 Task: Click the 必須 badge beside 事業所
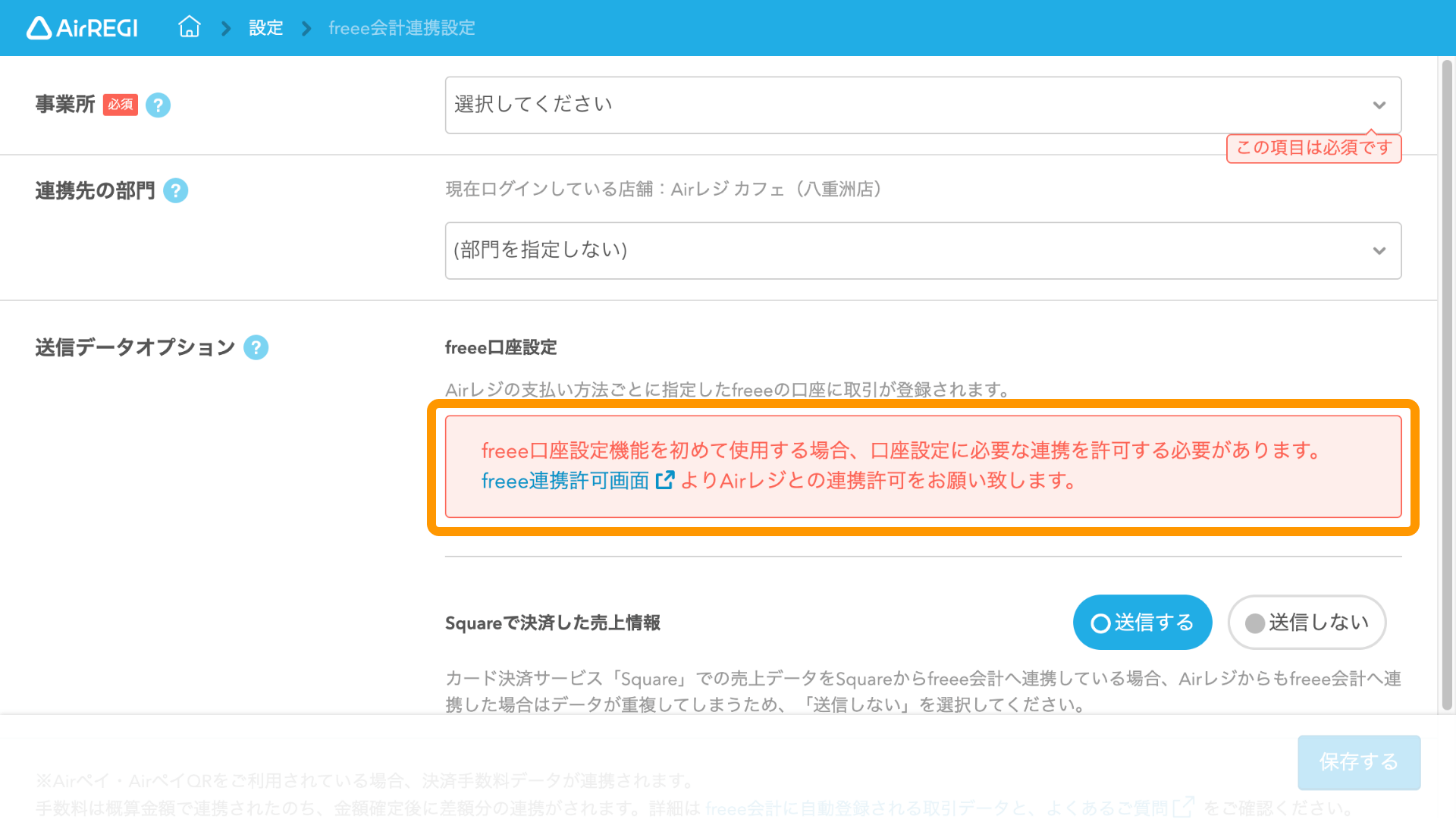[121, 104]
